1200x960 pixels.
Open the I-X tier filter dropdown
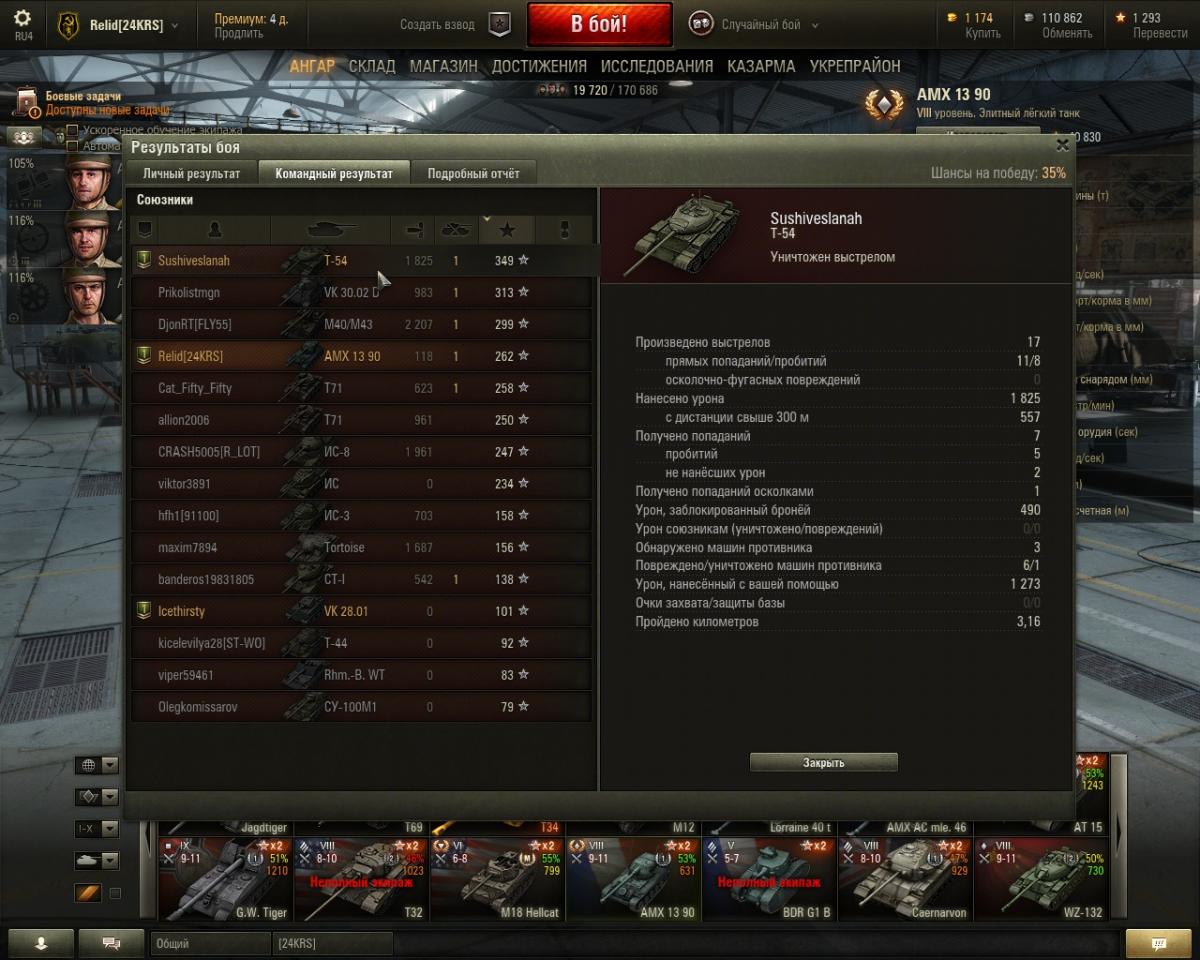pos(97,829)
